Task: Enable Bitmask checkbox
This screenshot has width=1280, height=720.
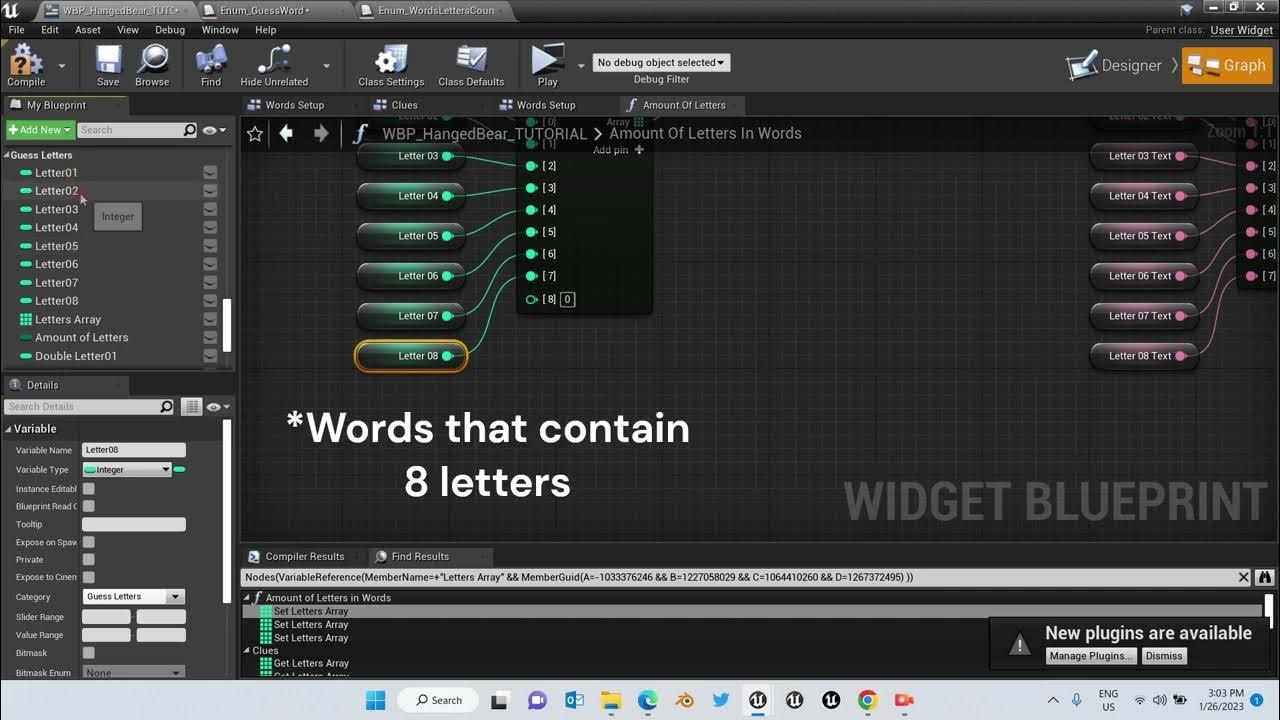Action: [x=88, y=653]
